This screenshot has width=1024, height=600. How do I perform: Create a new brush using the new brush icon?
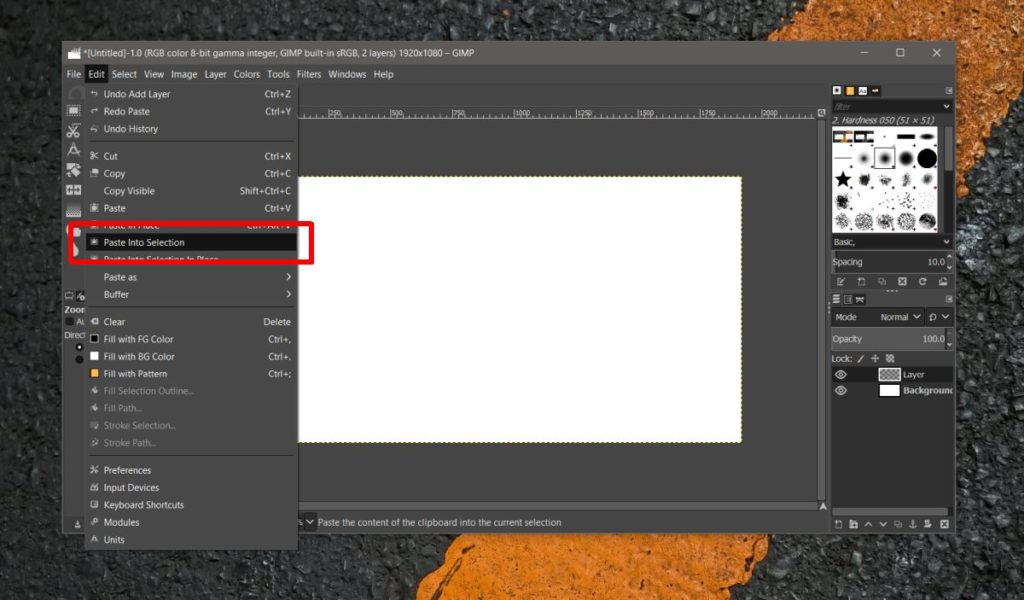point(861,282)
